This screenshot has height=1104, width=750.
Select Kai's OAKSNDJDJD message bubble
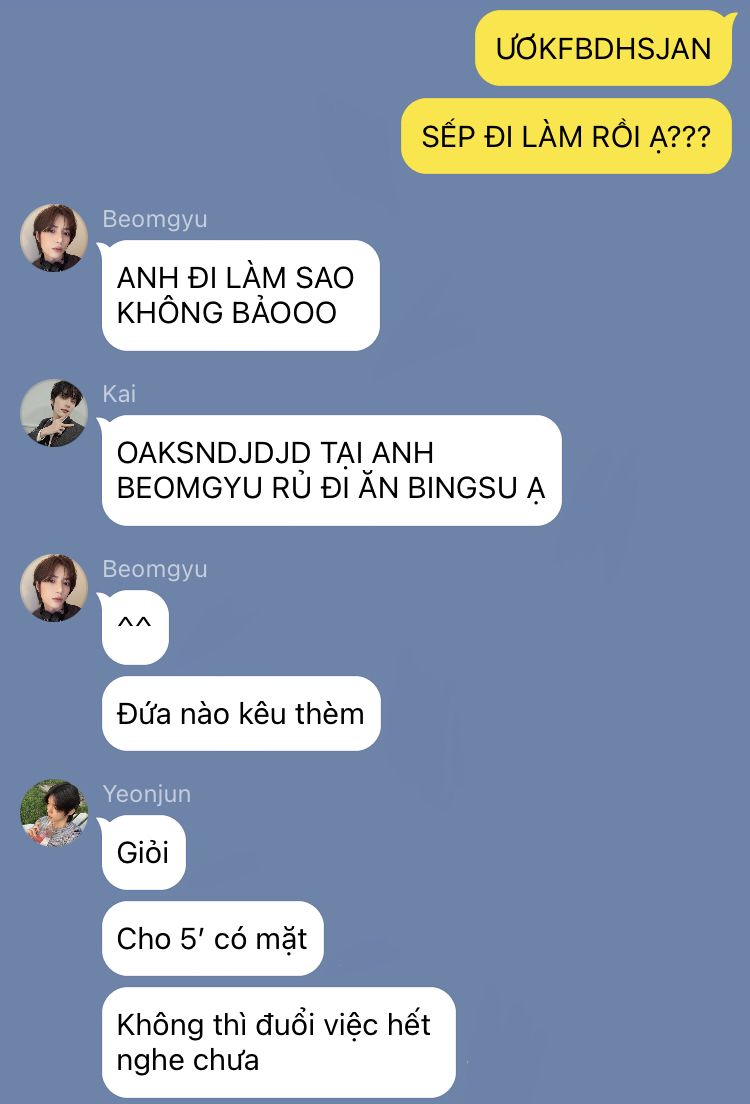[331, 470]
